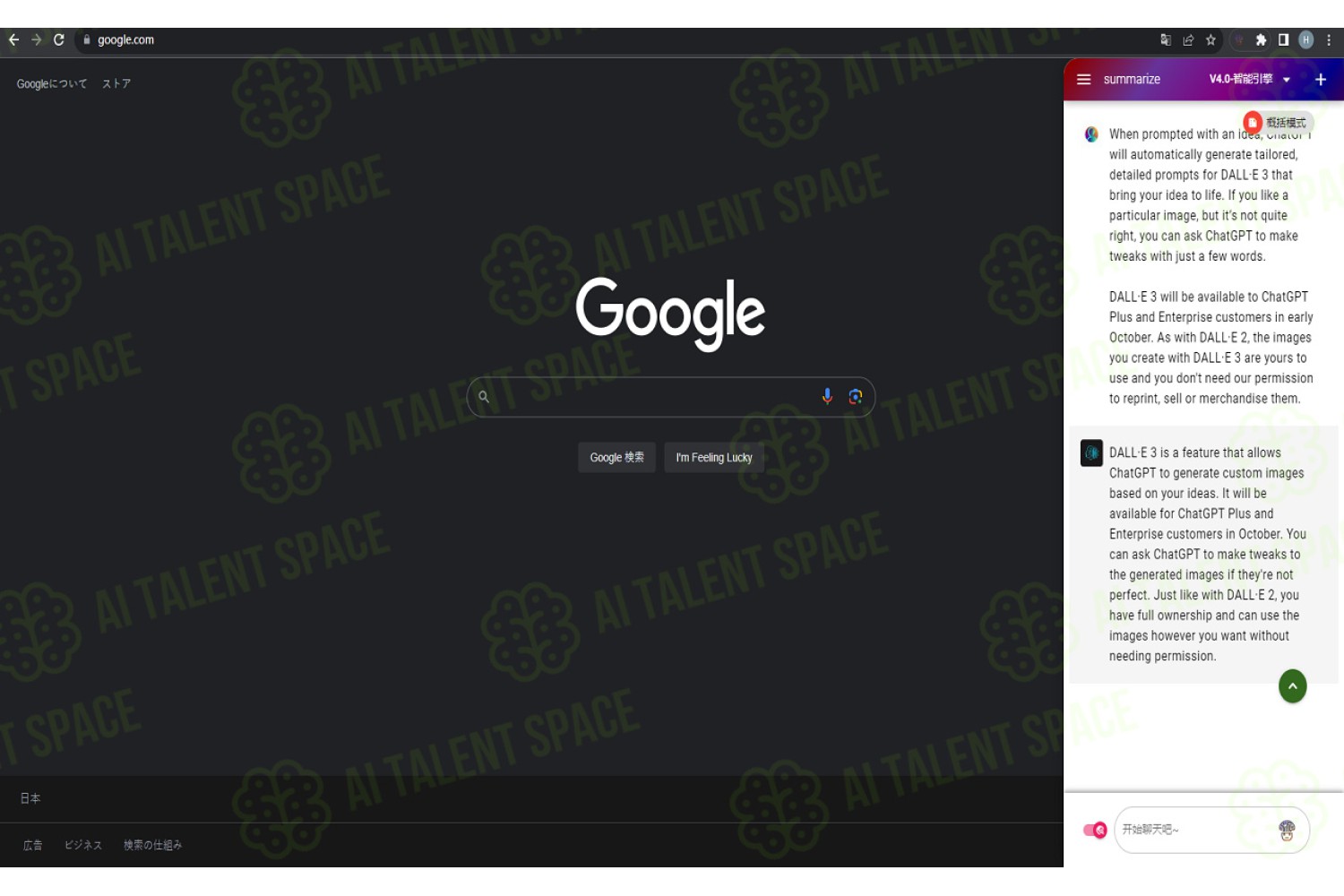Open the hamburger menu in the summarize panel
This screenshot has height=896, width=1344.
point(1083,80)
